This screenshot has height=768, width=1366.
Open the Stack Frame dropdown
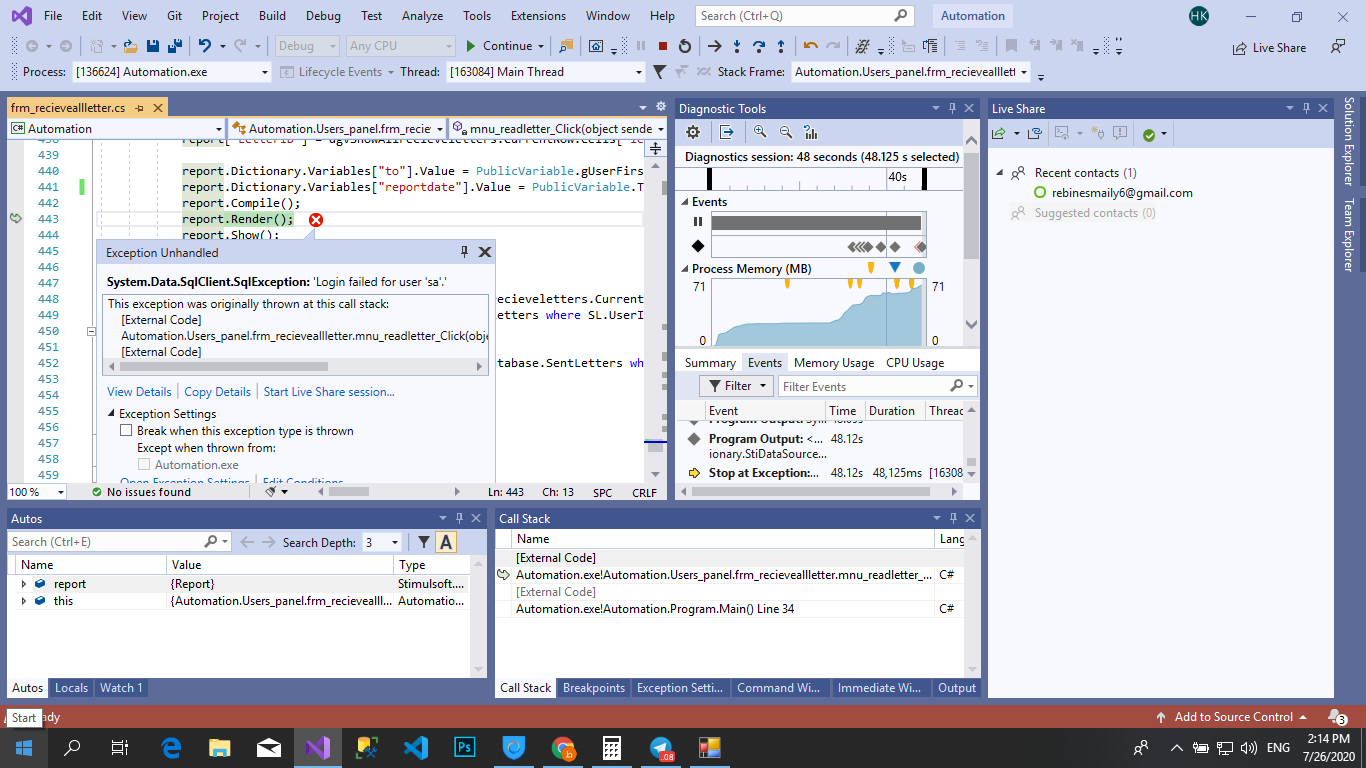tap(1025, 72)
